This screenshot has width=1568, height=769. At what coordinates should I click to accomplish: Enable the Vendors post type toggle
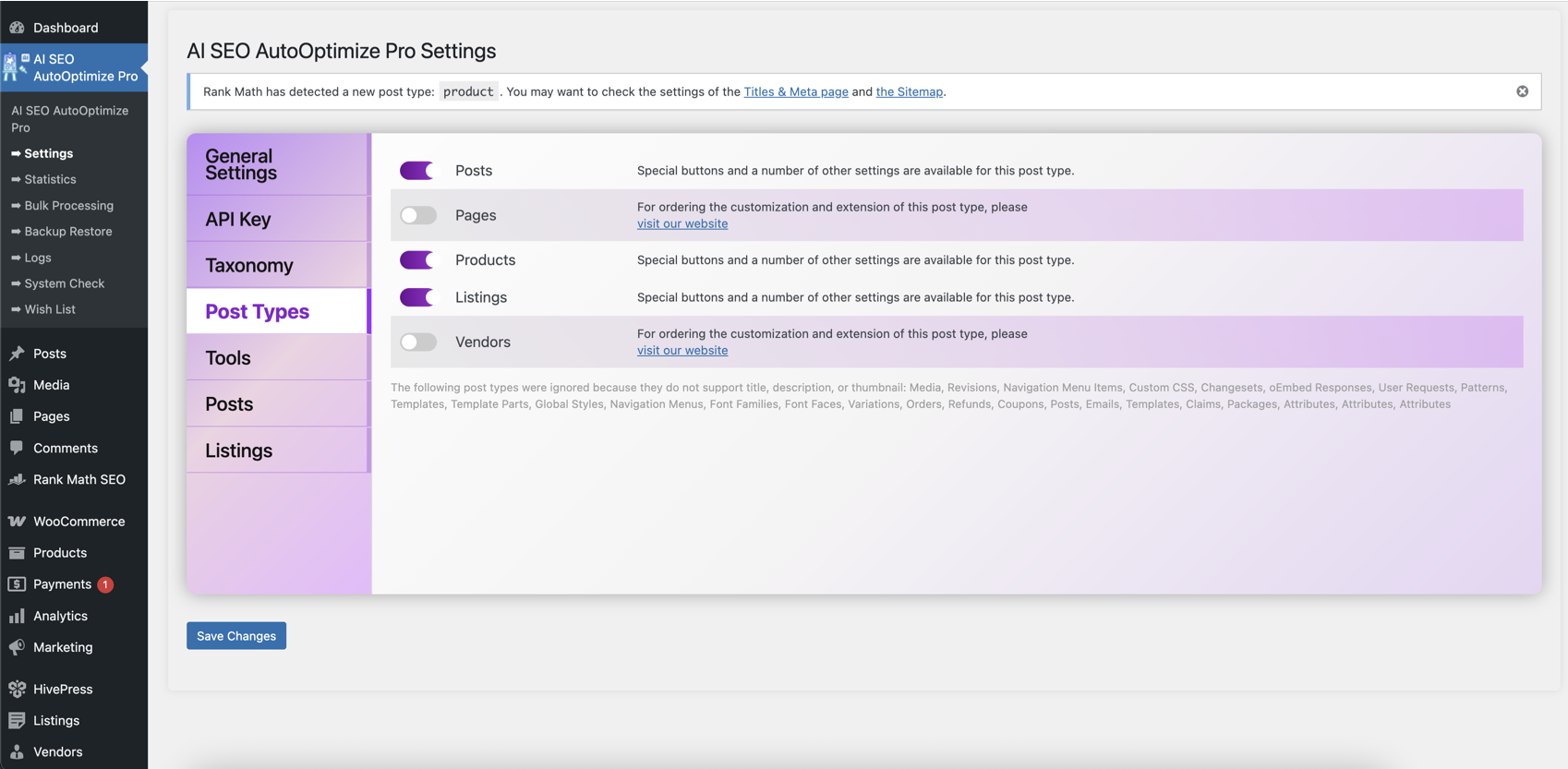(x=417, y=342)
